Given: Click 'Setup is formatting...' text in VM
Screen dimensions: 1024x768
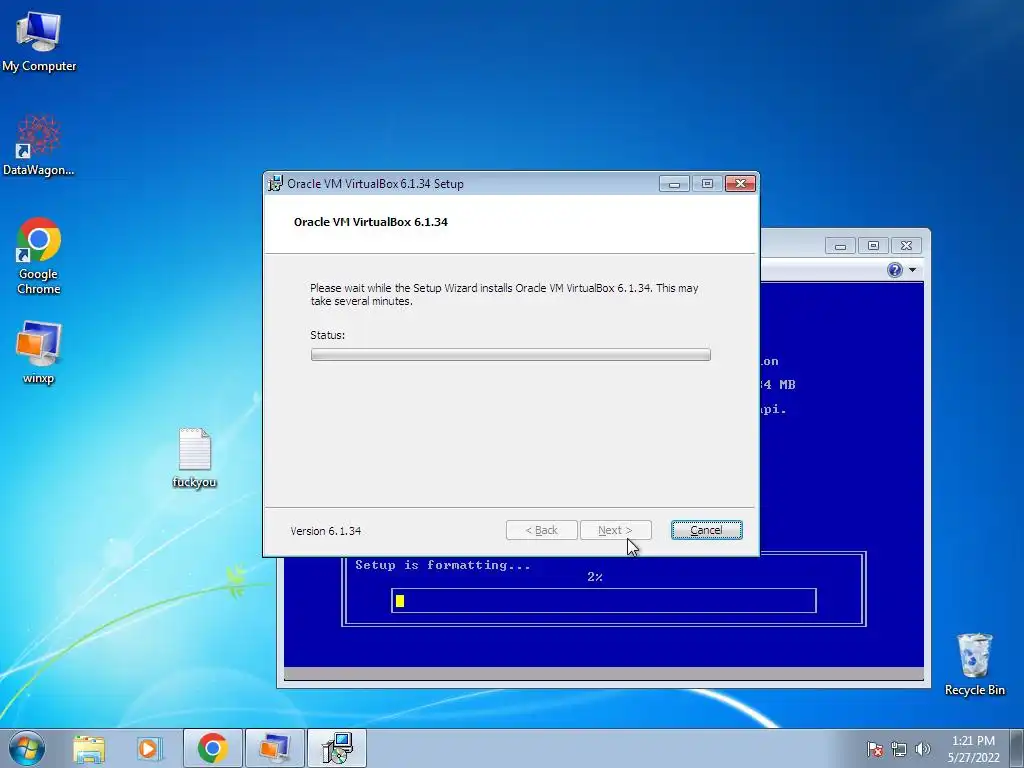Looking at the screenshot, I should point(443,566).
